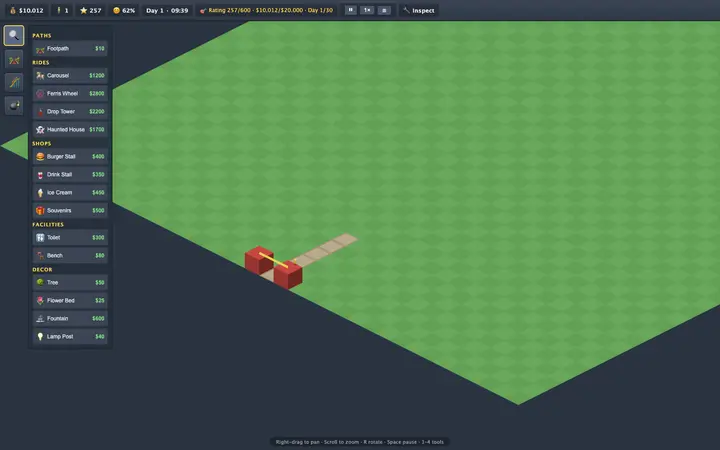Click the Inspect button in top bar
The height and width of the screenshot is (450, 720).
(x=419, y=10)
